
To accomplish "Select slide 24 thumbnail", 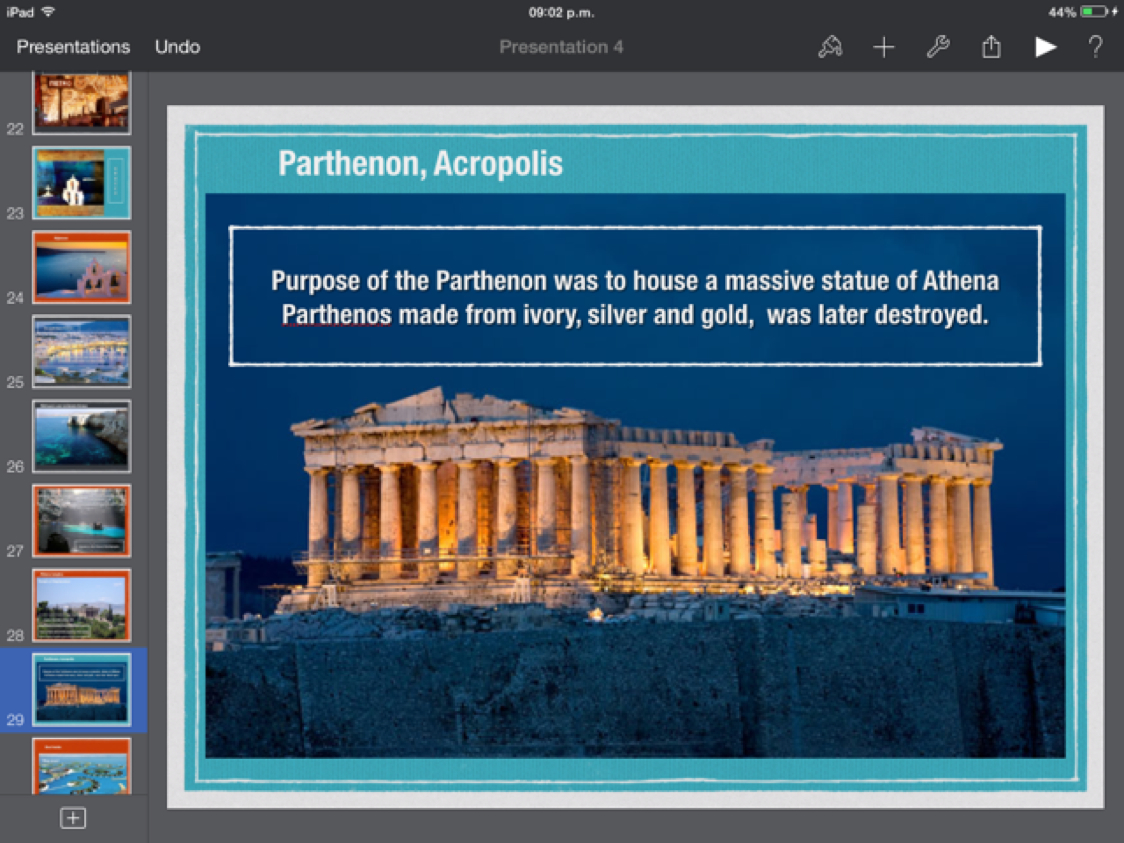I will [x=81, y=267].
